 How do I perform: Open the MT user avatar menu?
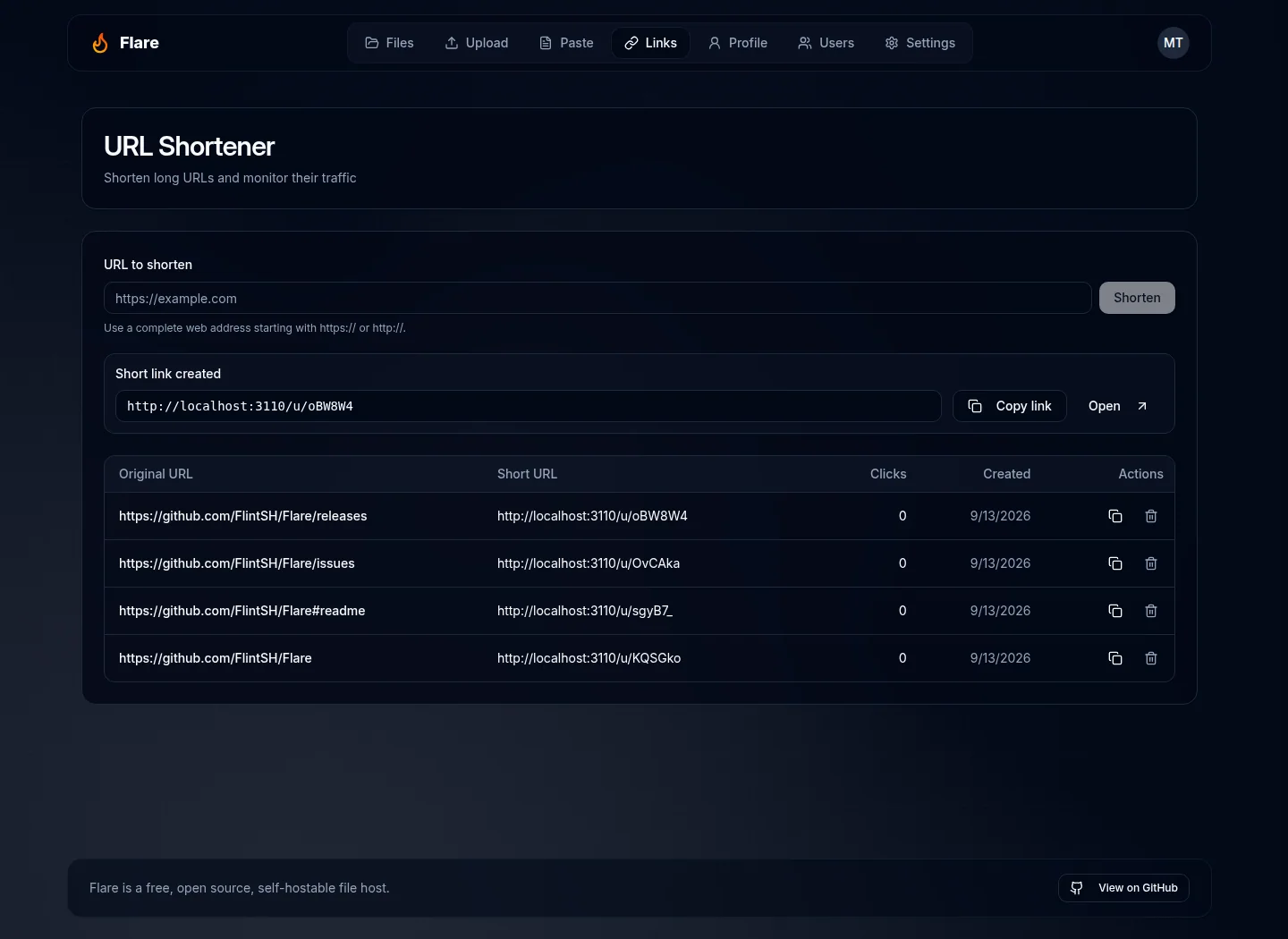pyautogui.click(x=1173, y=43)
